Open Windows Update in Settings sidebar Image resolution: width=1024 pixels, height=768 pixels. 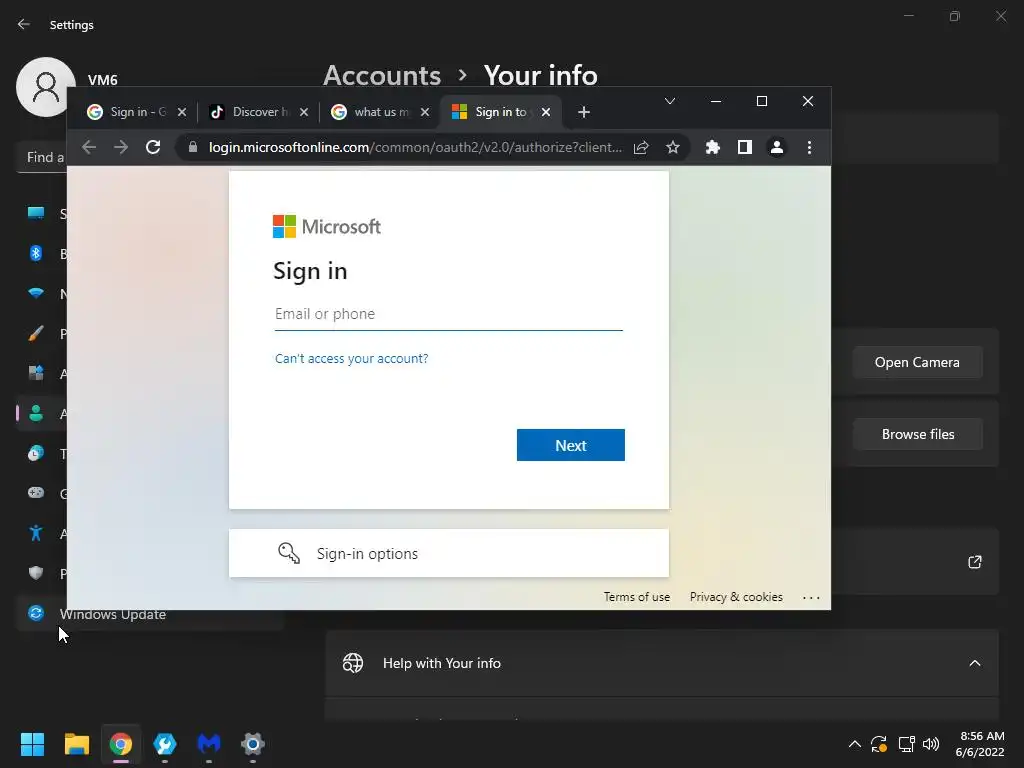[x=112, y=615]
